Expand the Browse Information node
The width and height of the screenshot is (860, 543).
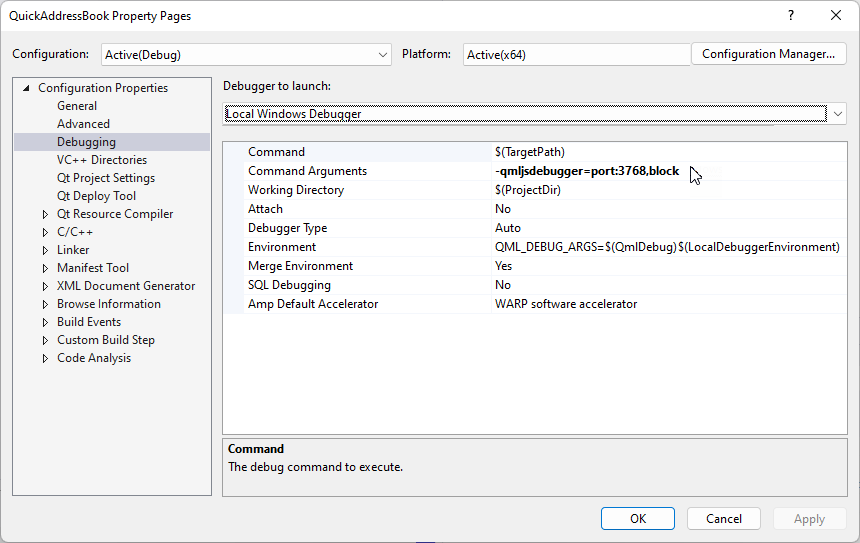[x=46, y=304]
